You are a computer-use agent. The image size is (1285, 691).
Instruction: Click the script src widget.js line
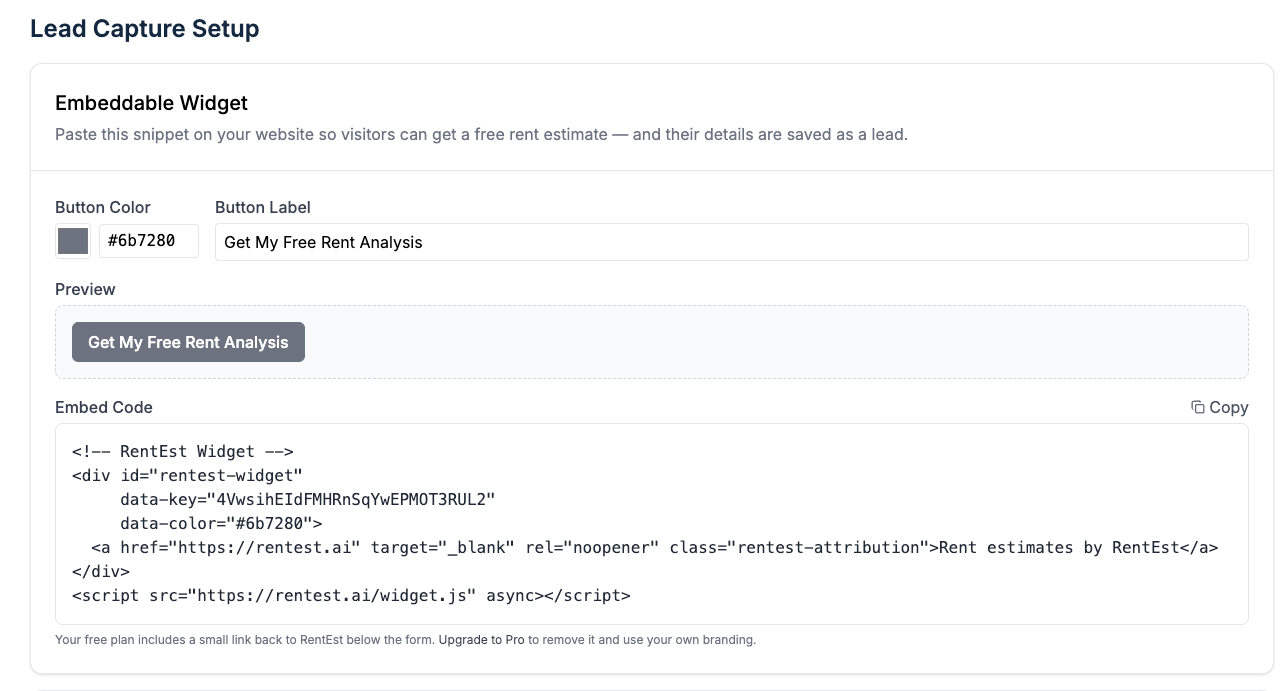tap(351, 595)
